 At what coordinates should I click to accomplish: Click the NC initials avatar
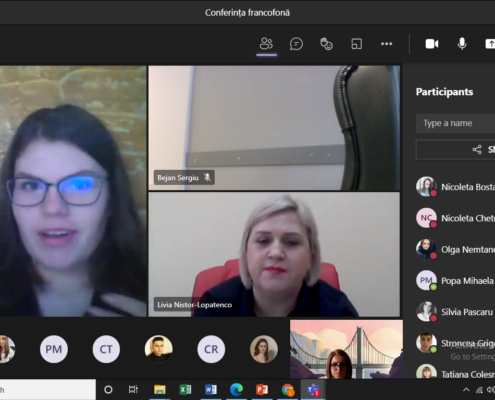coord(426,218)
